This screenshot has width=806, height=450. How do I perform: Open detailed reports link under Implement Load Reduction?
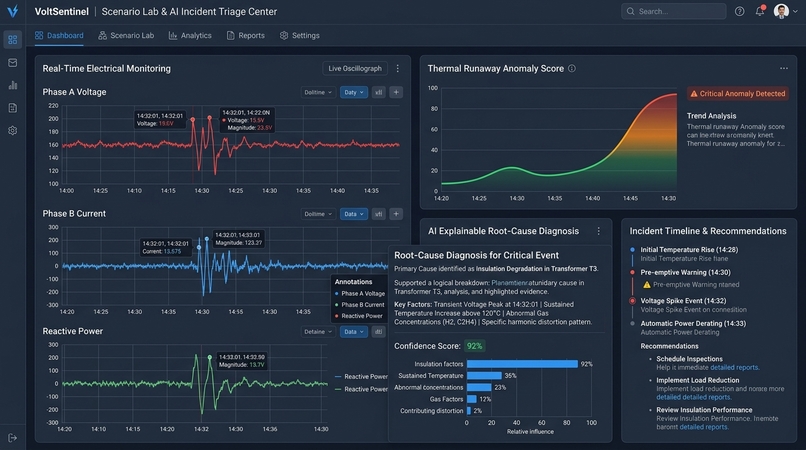point(693,397)
